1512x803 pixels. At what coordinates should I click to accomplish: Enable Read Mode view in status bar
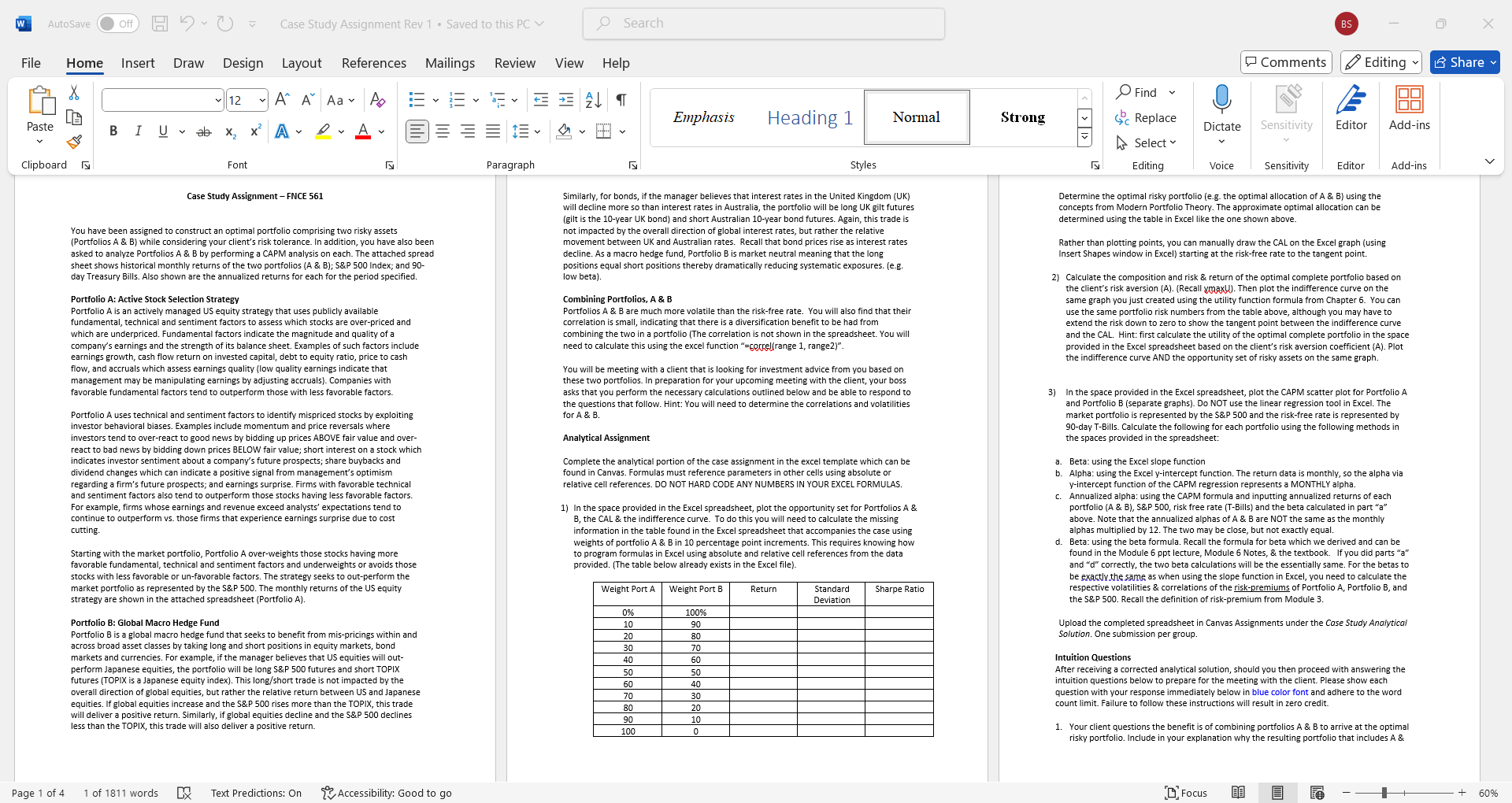[1240, 793]
